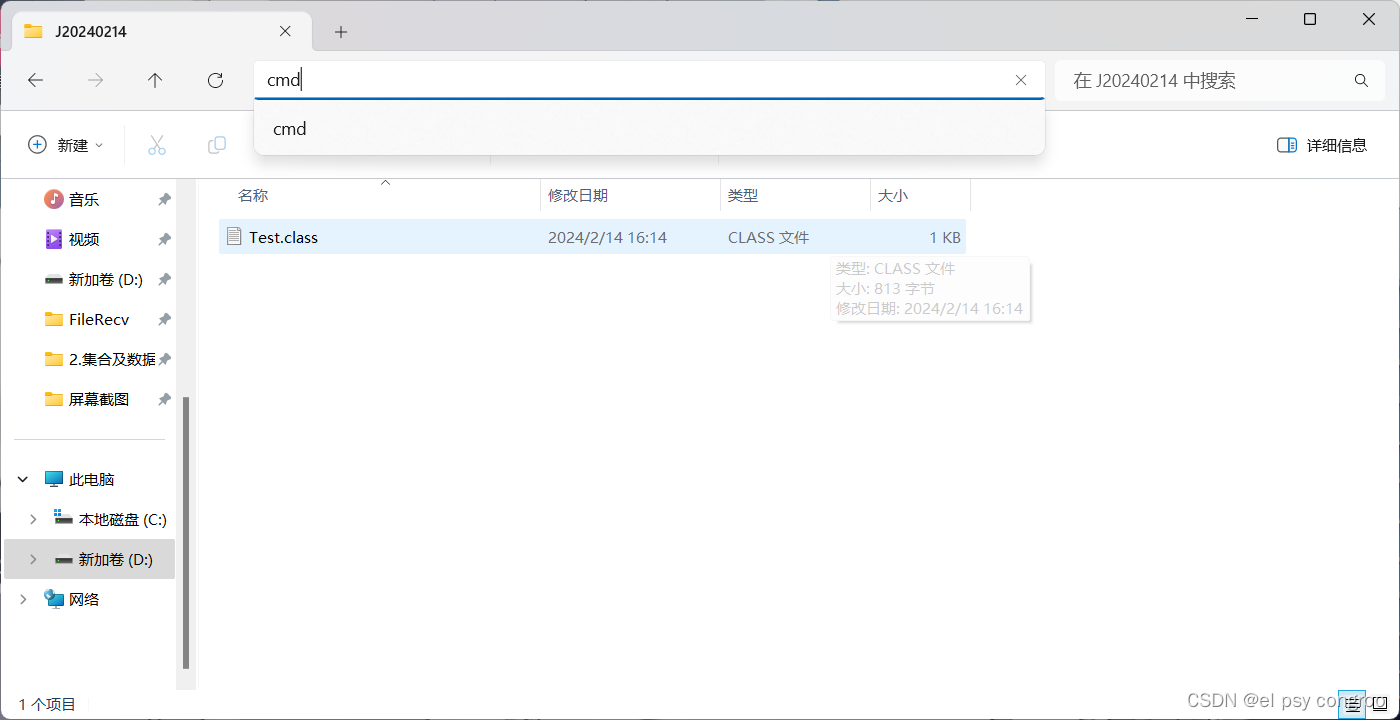
Task: Close the J20240214 tab
Action: pos(285,31)
